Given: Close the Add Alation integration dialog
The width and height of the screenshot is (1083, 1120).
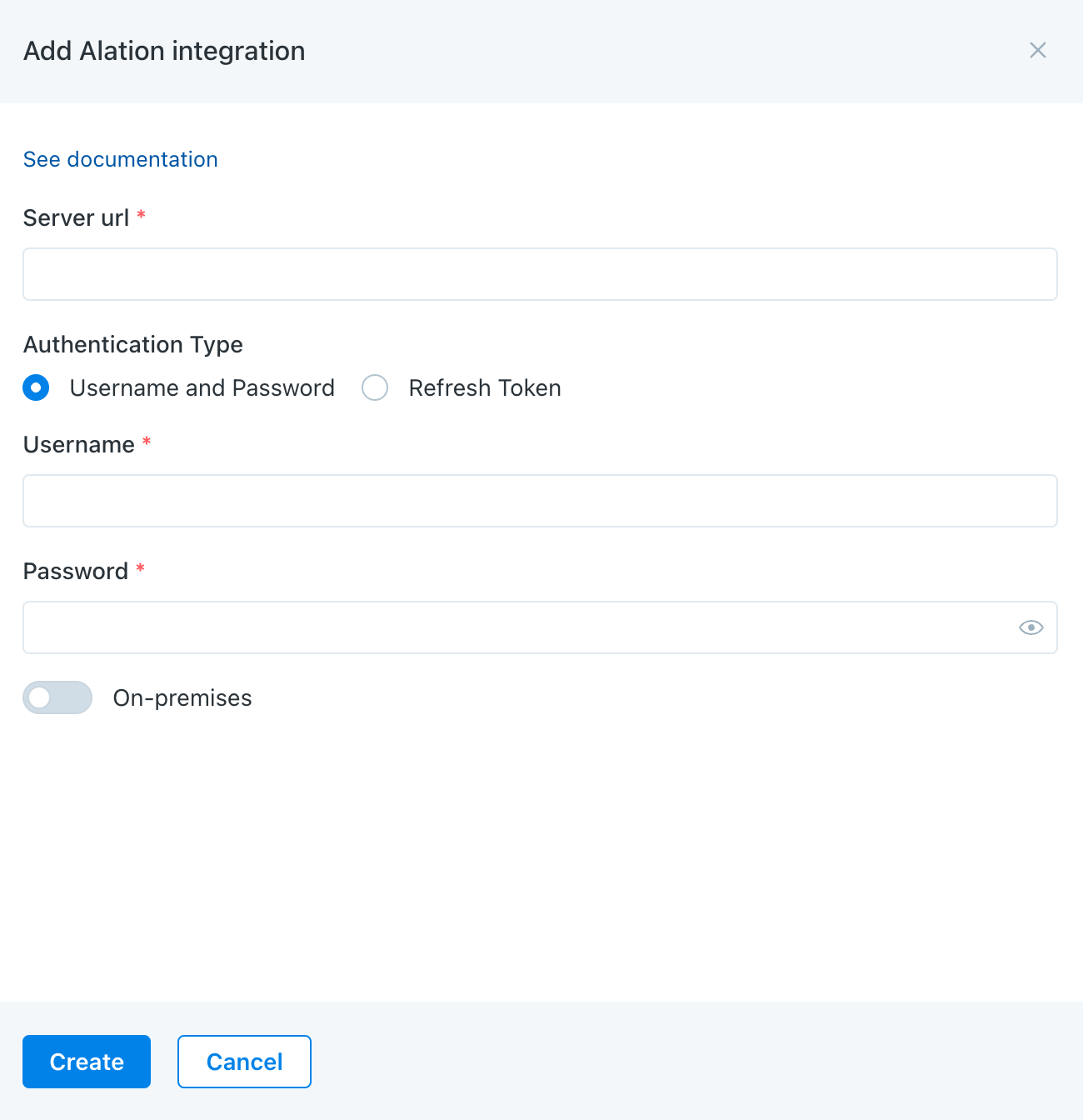Looking at the screenshot, I should tap(1037, 51).
